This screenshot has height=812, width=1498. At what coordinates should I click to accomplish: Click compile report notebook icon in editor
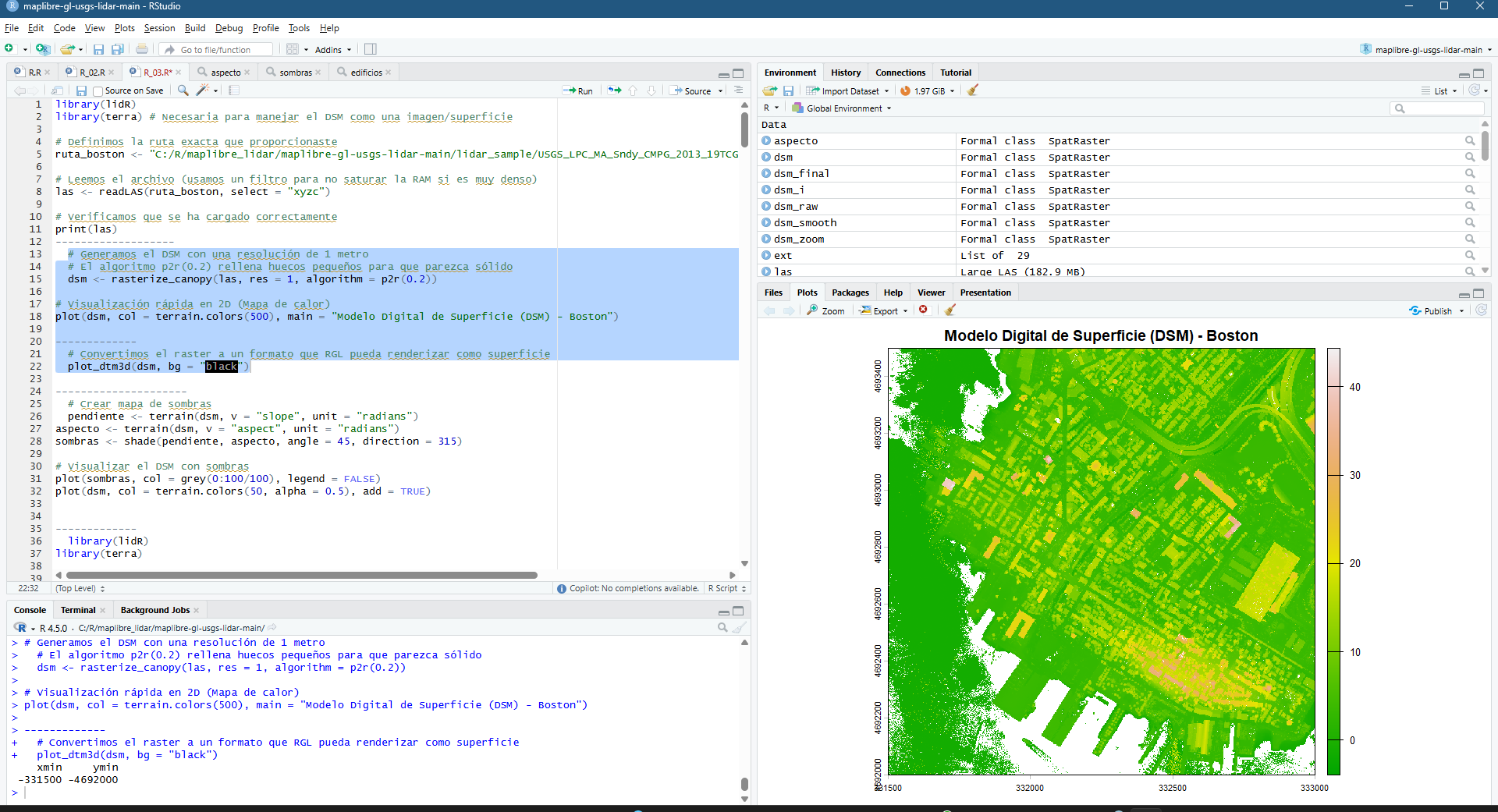point(233,90)
